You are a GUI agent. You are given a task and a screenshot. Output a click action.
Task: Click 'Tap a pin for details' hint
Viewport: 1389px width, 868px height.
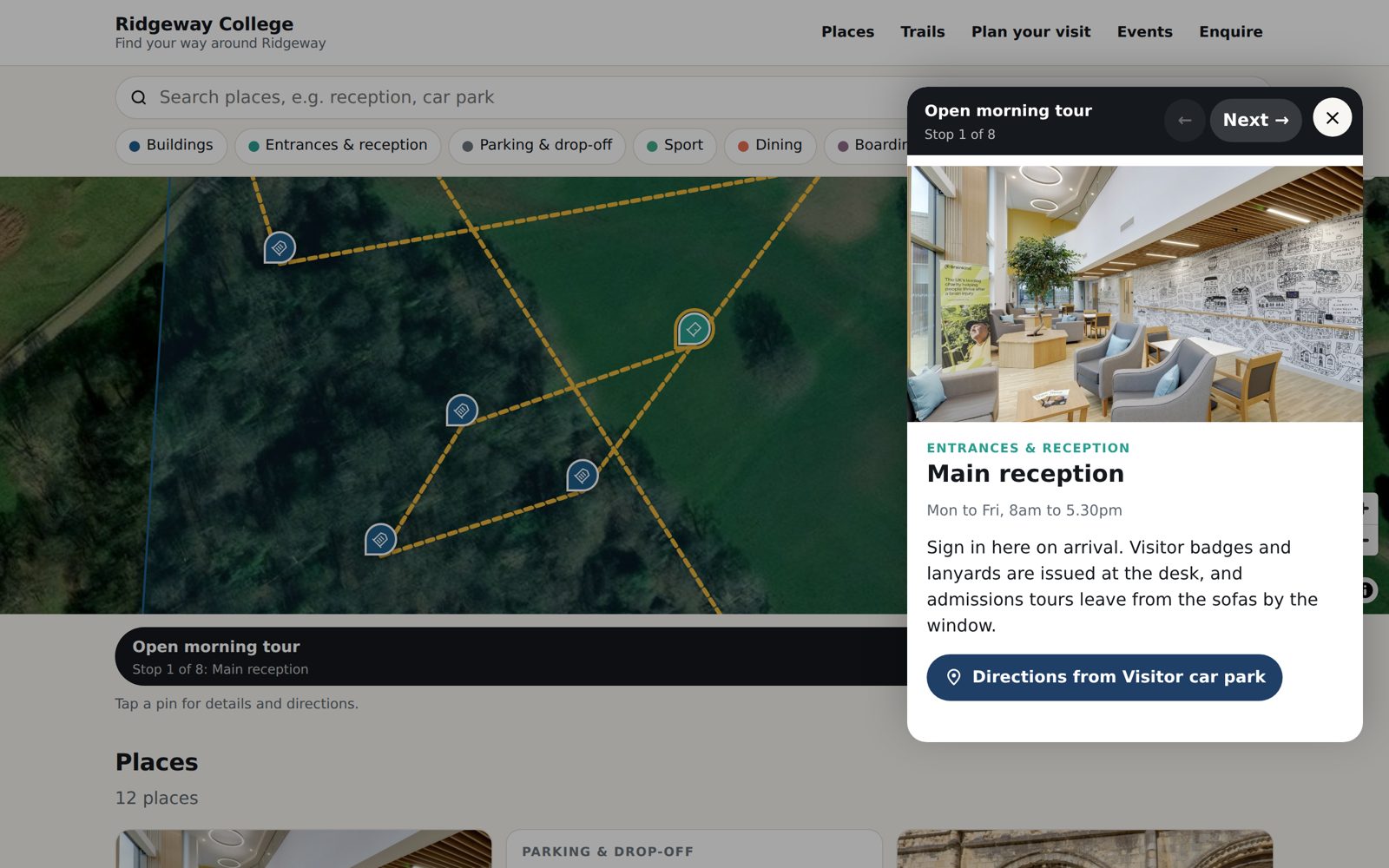pyautogui.click(x=236, y=704)
